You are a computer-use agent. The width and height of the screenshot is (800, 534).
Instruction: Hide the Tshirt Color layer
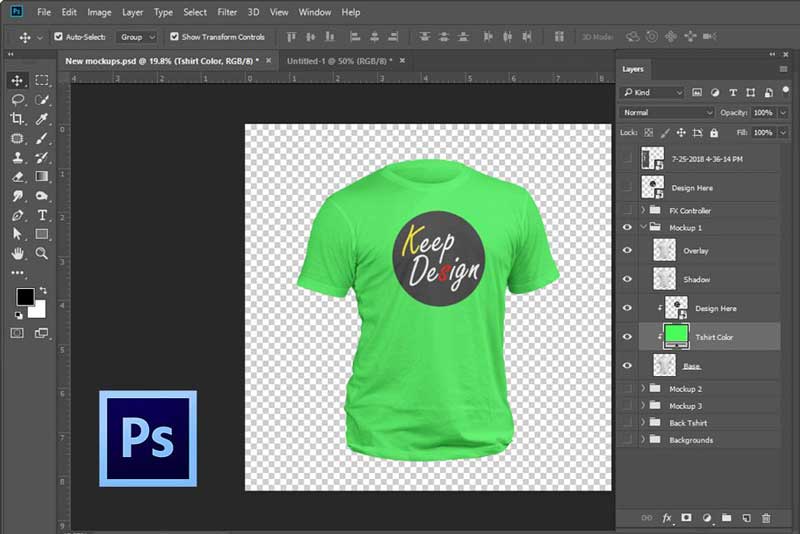pos(627,337)
